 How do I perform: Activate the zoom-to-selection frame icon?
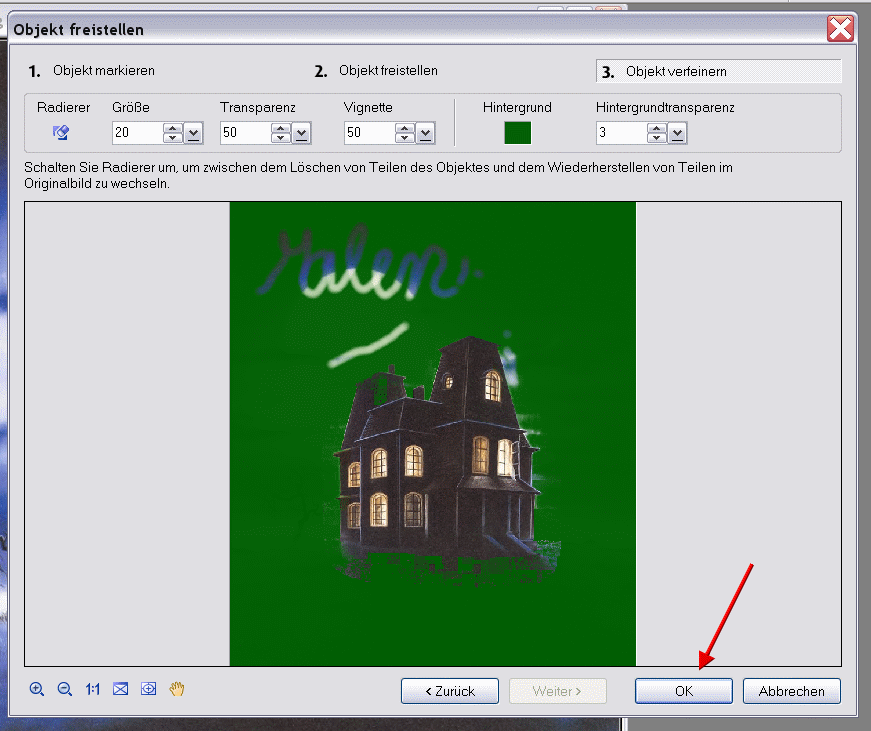click(148, 689)
